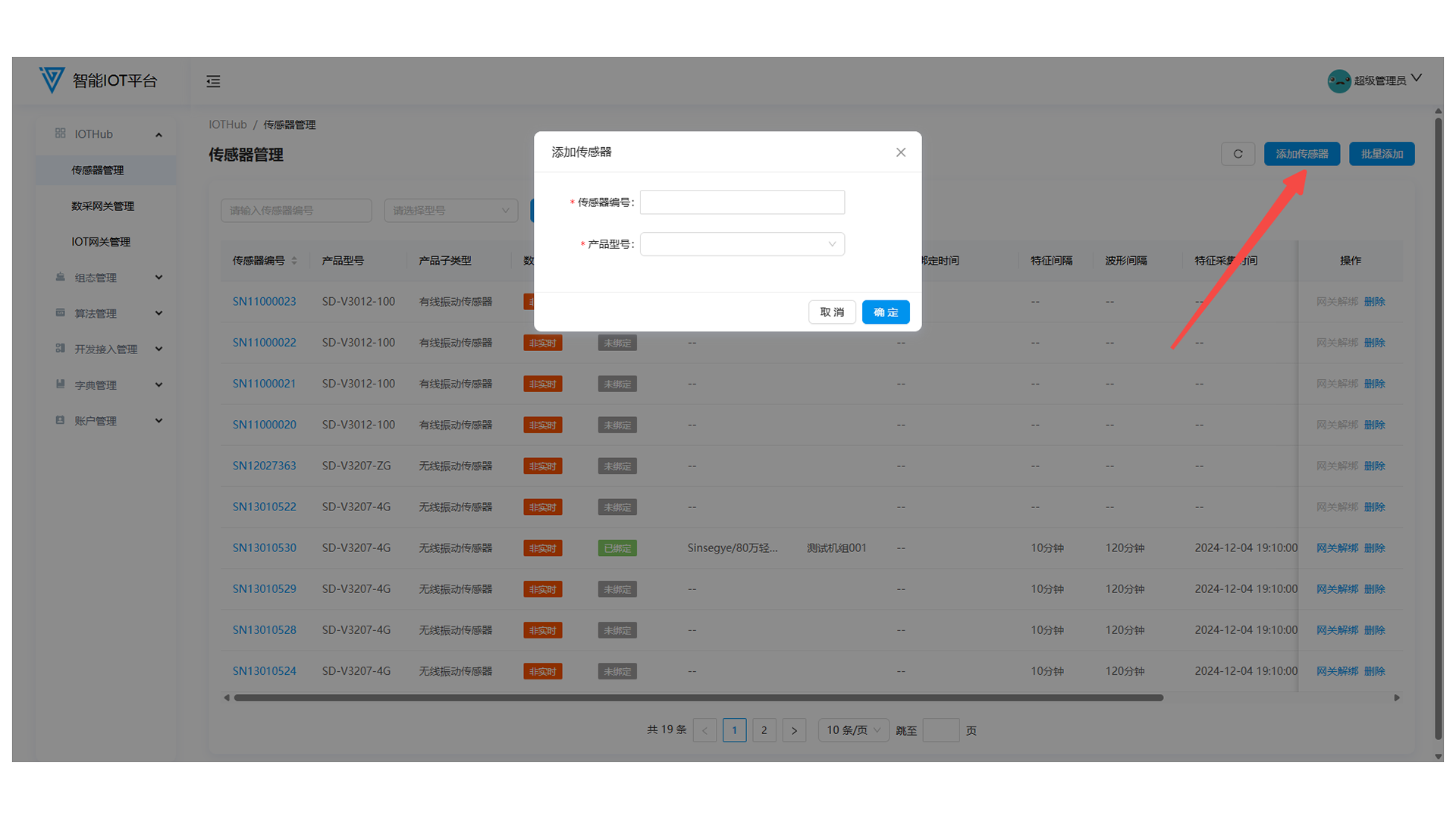This screenshot has height=819, width=1456.
Task: Open the product model dropdown in dialog
Action: click(x=742, y=244)
